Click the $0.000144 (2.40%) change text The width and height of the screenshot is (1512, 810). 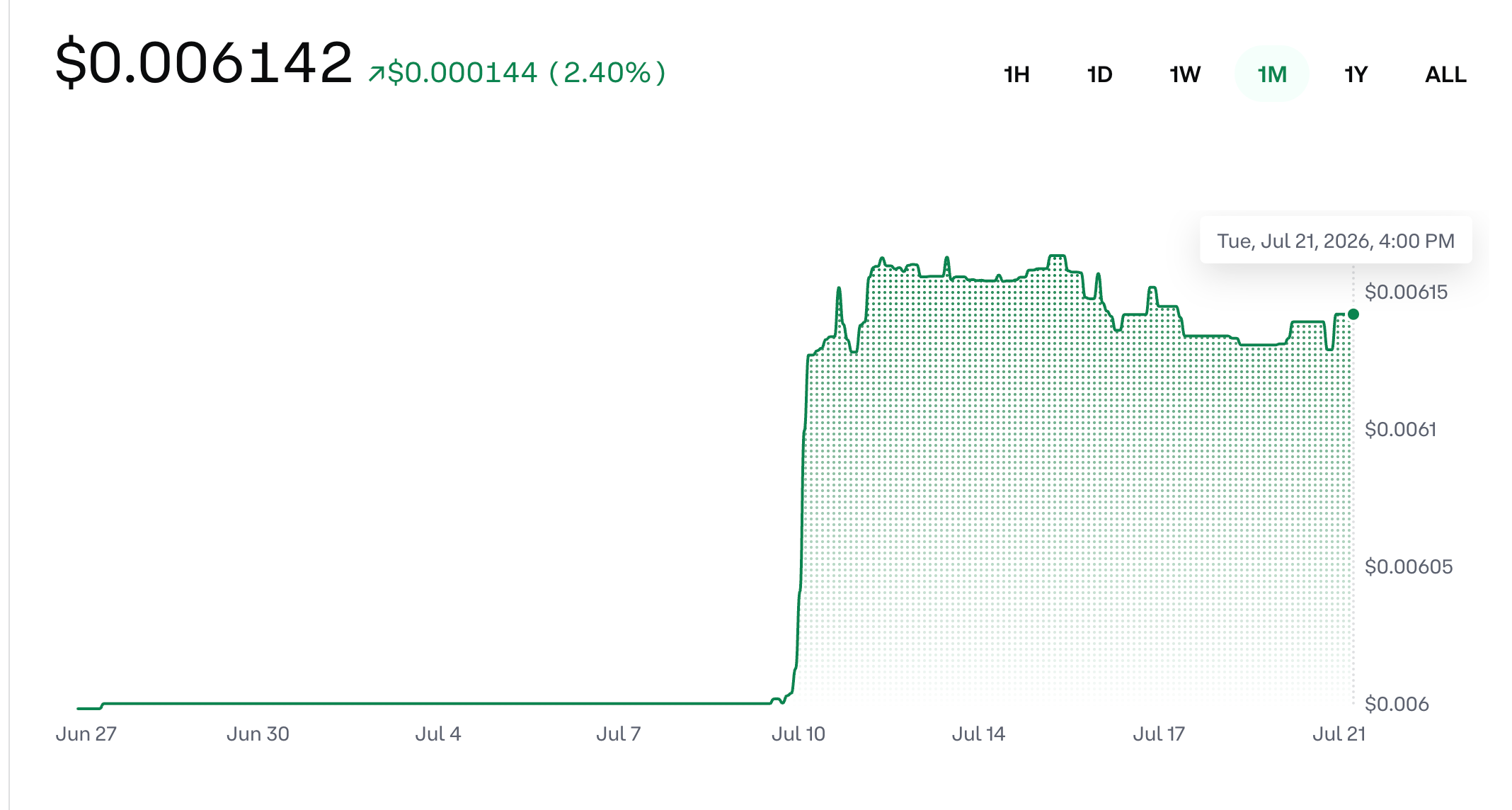(x=527, y=73)
